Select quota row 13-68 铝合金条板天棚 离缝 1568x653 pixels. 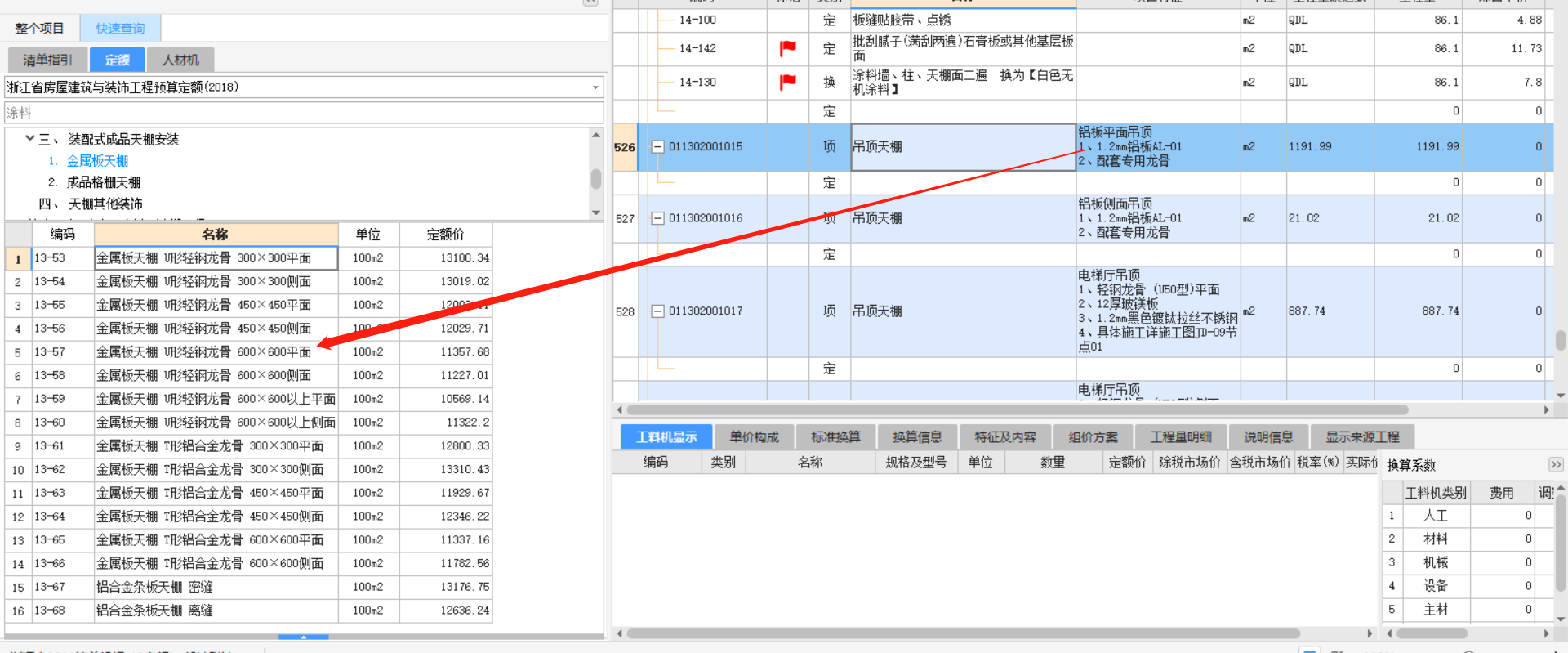[x=248, y=611]
